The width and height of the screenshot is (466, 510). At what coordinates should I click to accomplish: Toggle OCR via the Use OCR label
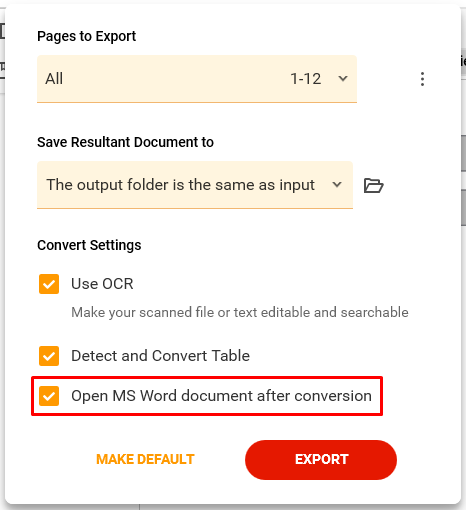point(102,284)
